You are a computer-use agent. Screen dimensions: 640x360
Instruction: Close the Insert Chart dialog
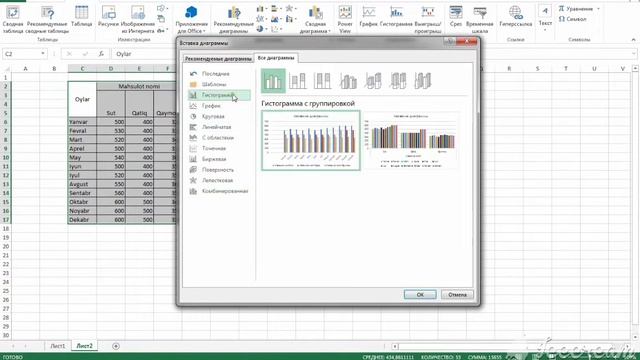[x=468, y=42]
